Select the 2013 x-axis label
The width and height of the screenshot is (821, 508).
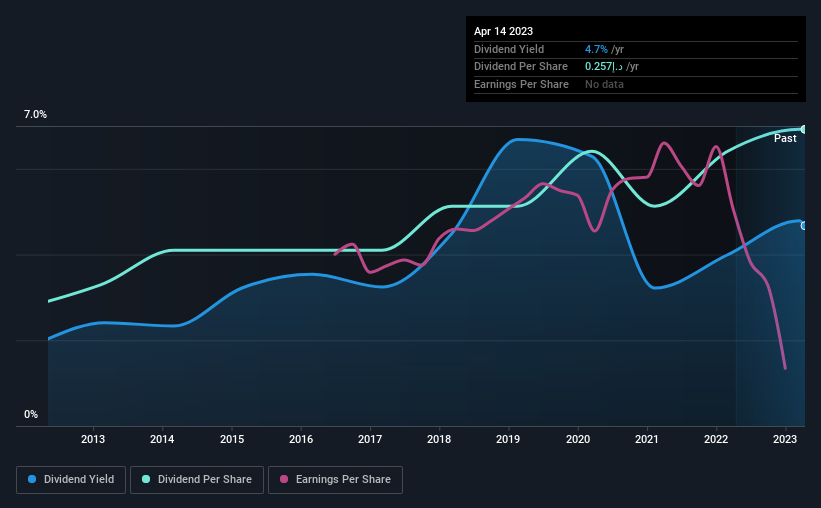coord(93,439)
